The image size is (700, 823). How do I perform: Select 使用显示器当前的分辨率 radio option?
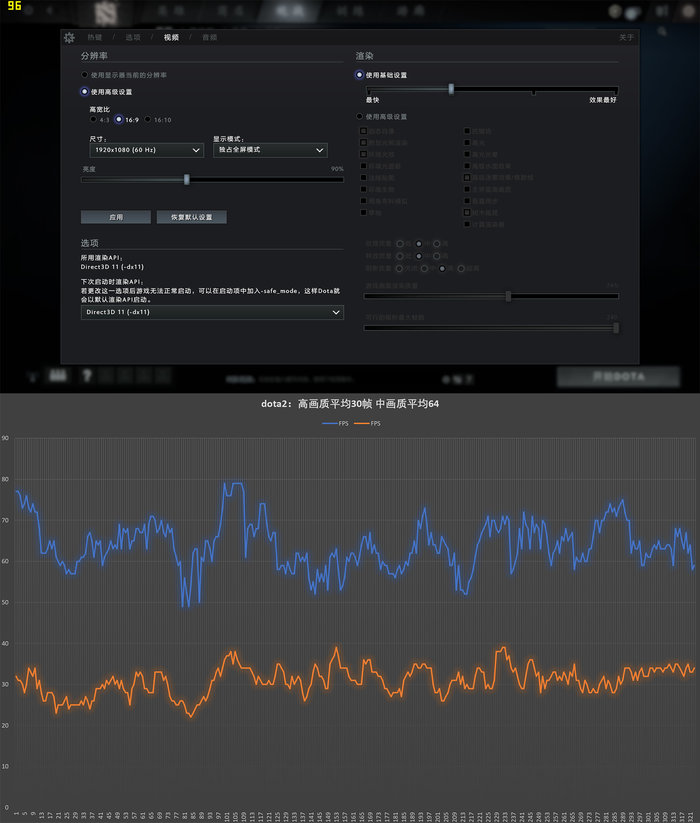click(84, 75)
